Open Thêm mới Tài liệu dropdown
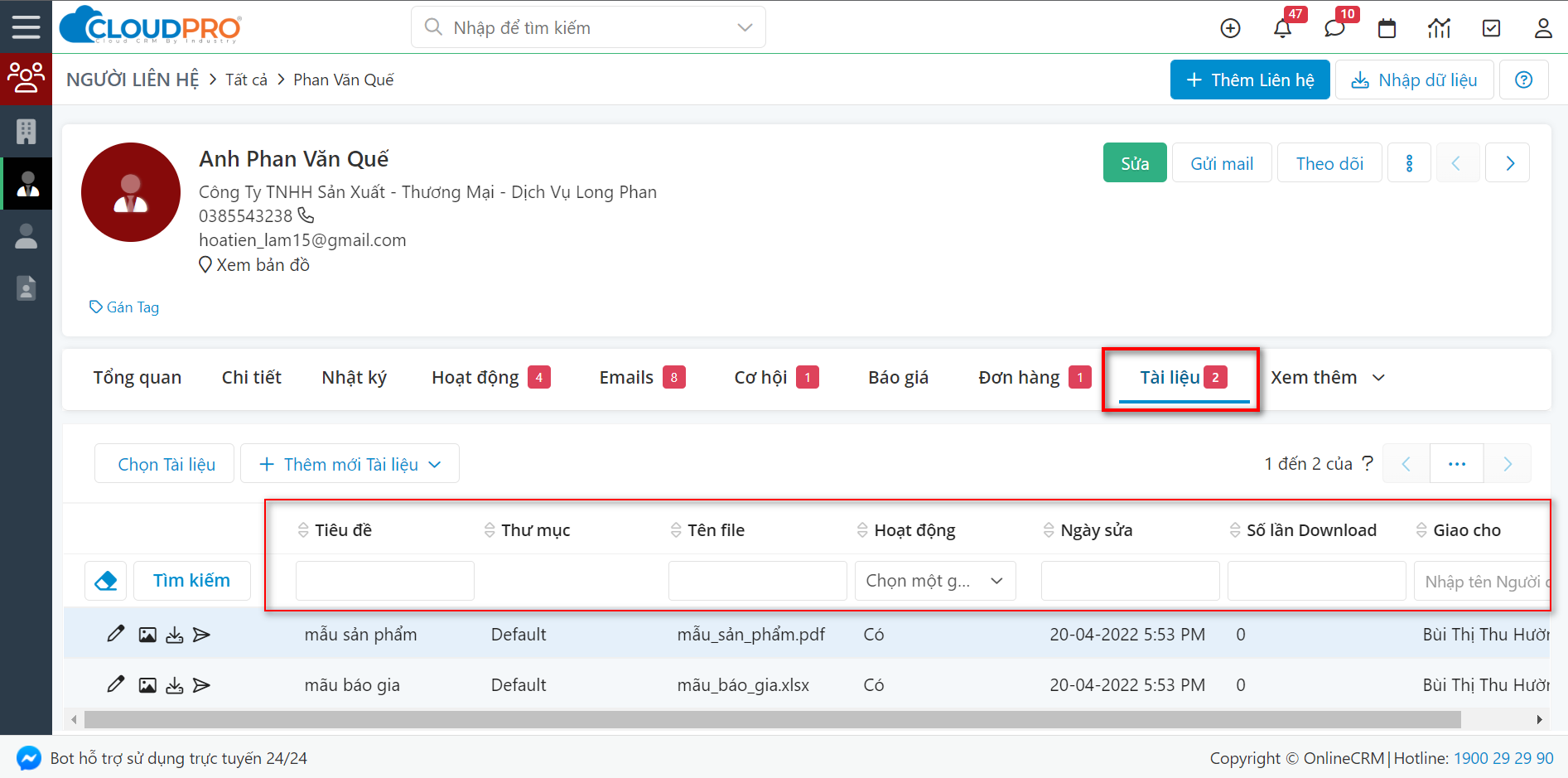The width and height of the screenshot is (1568, 778). (350, 464)
